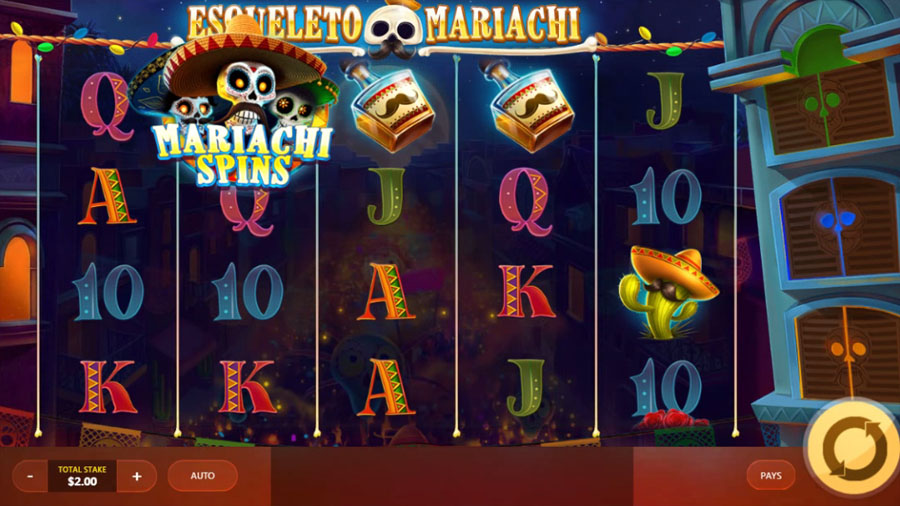Click the tequila bottle on fourth reel
Viewport: 900px width, 506px height.
point(529,107)
